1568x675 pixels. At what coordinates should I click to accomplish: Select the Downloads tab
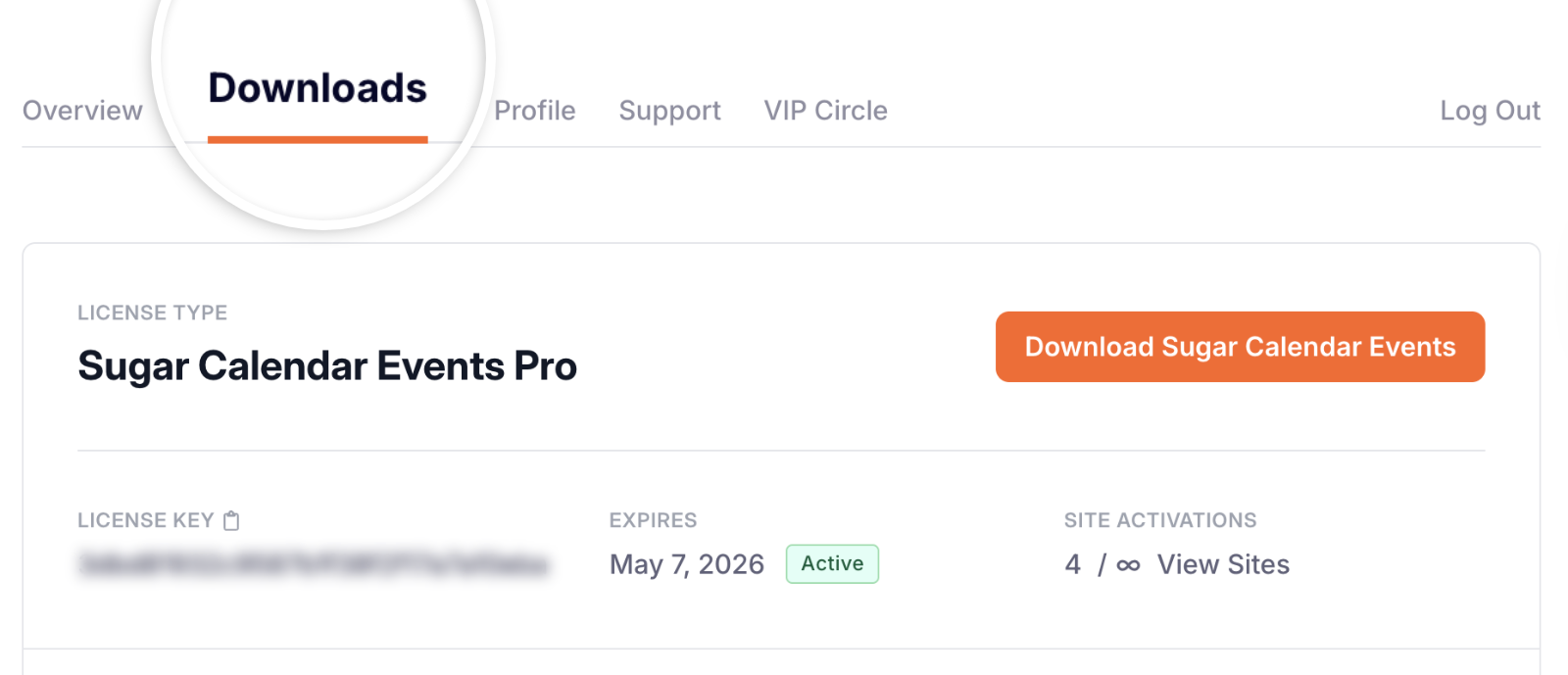tap(318, 88)
